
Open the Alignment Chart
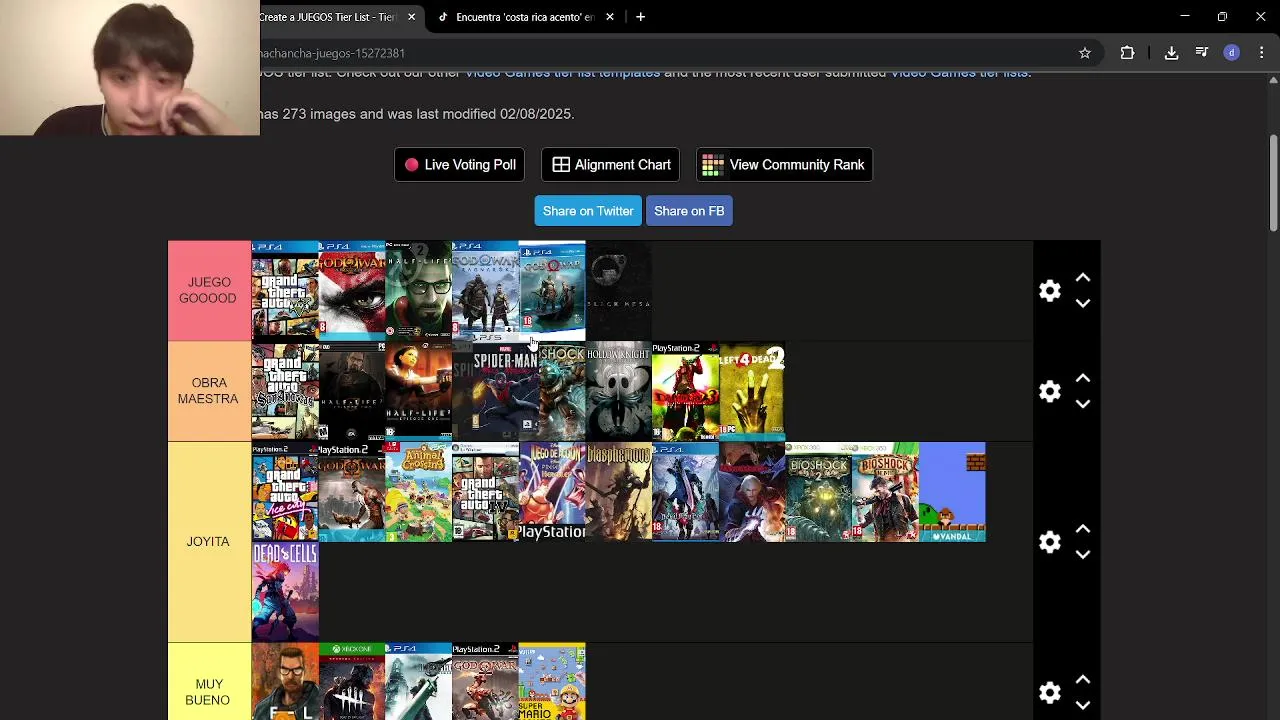(611, 165)
